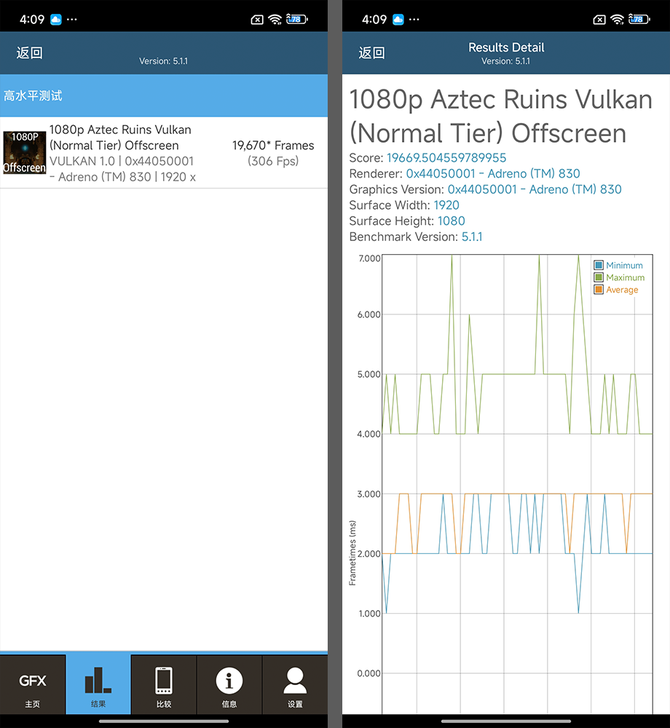
Task: Open the 1080p Aztec Ruins Vulkan result title
Action: pyautogui.click(x=120, y=137)
